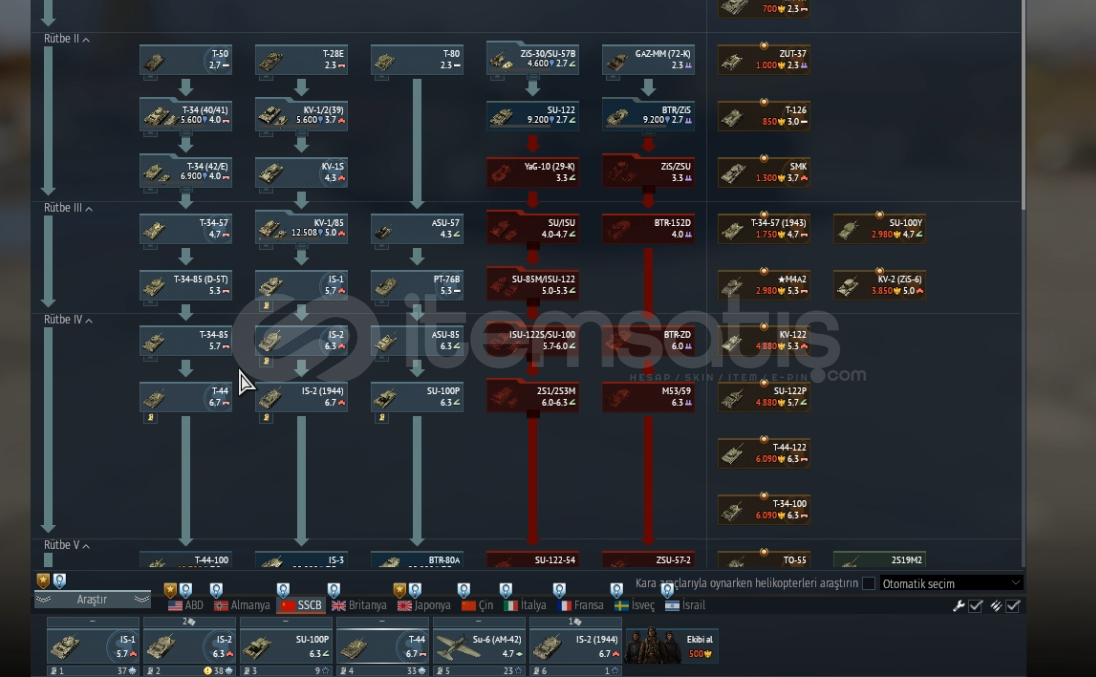The image size is (1096, 677).
Task: Collapse the Rütbe V rank section
Action: [67, 545]
